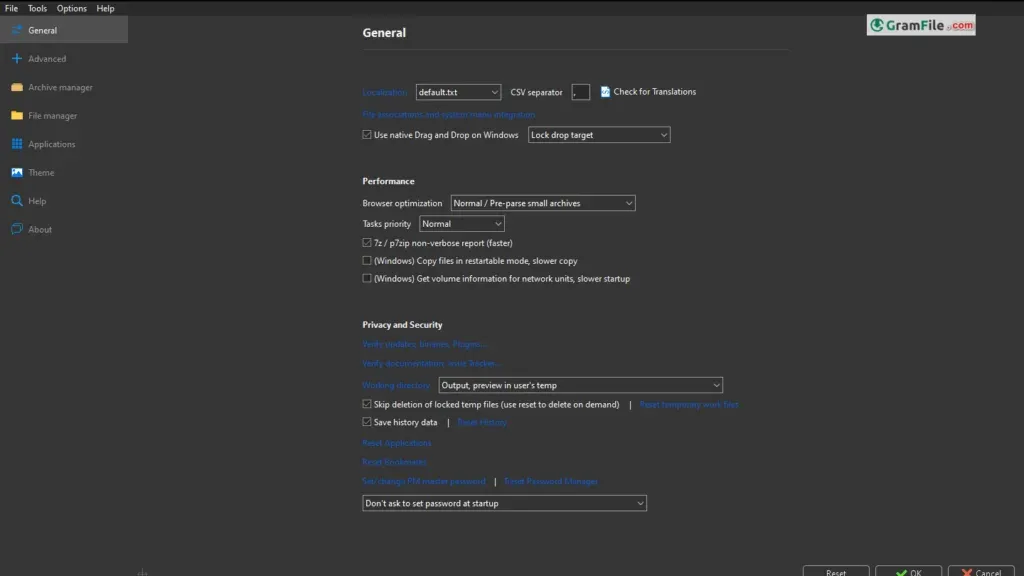
Task: Enable Copy files in restartable mode
Action: [367, 261]
